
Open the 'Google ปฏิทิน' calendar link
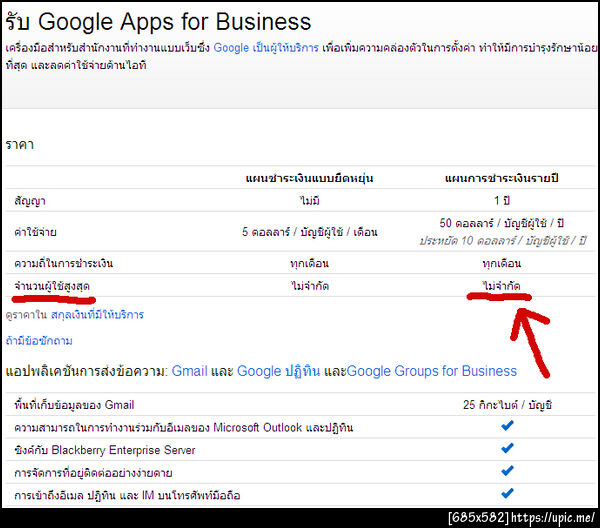point(278,371)
